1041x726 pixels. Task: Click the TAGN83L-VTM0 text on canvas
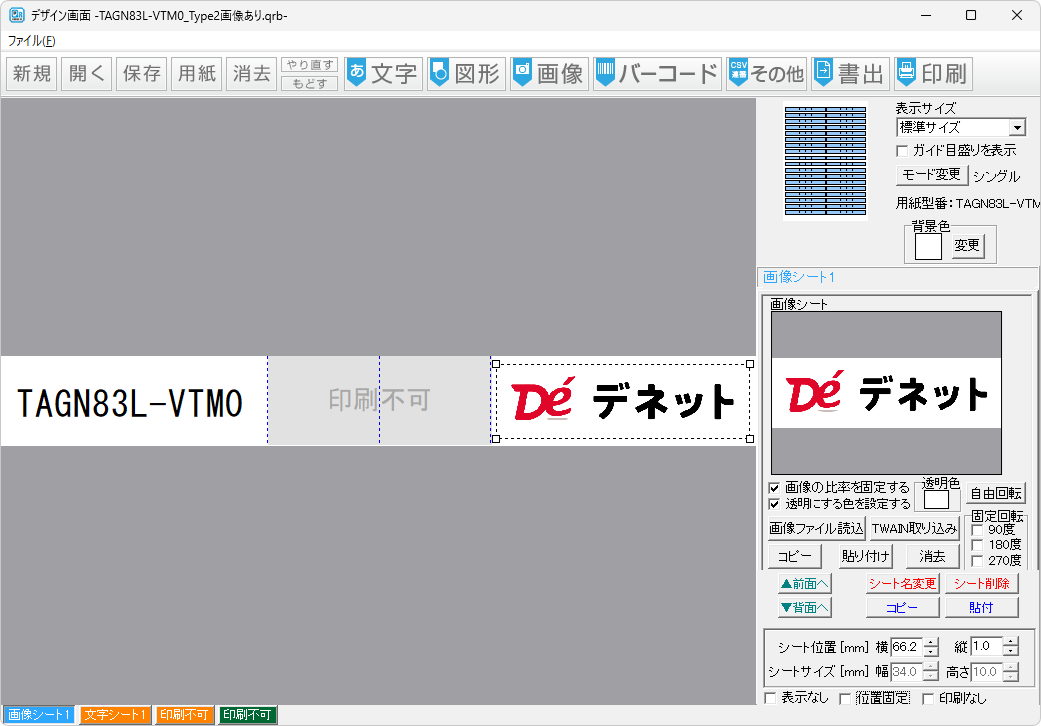tap(129, 403)
